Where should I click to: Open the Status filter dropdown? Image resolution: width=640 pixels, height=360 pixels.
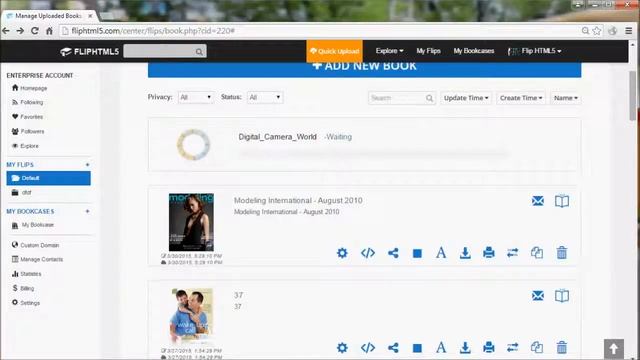(x=265, y=97)
